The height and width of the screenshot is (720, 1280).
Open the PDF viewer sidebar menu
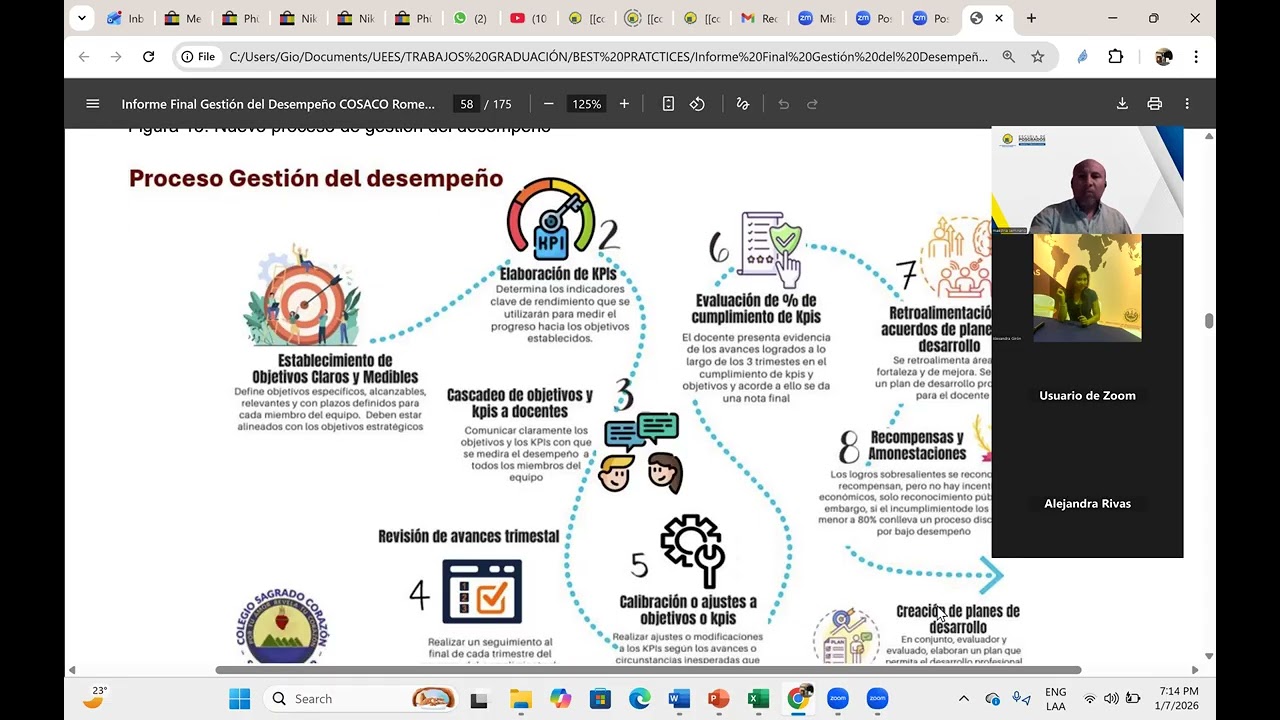[x=93, y=104]
